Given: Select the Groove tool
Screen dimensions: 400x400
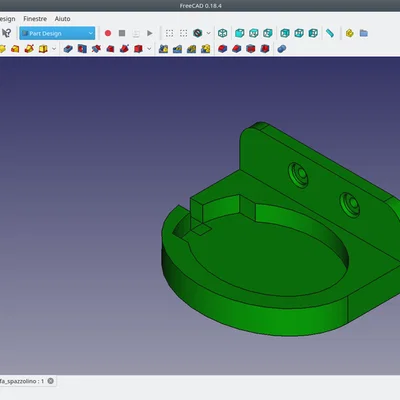Looking at the screenshot, I should point(96,49).
